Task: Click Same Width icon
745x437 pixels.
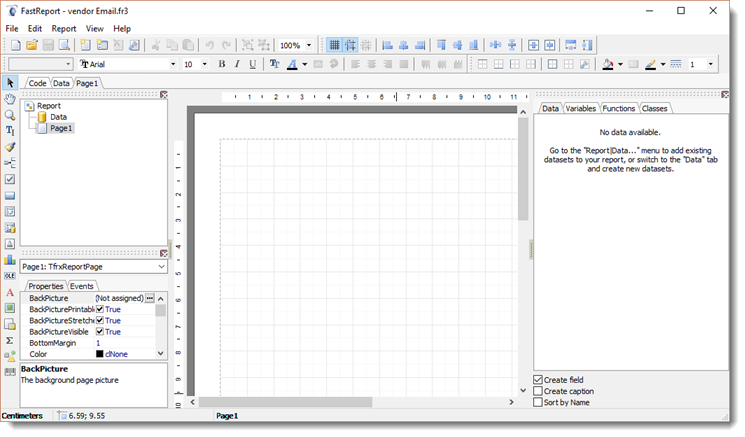Action: (571, 45)
